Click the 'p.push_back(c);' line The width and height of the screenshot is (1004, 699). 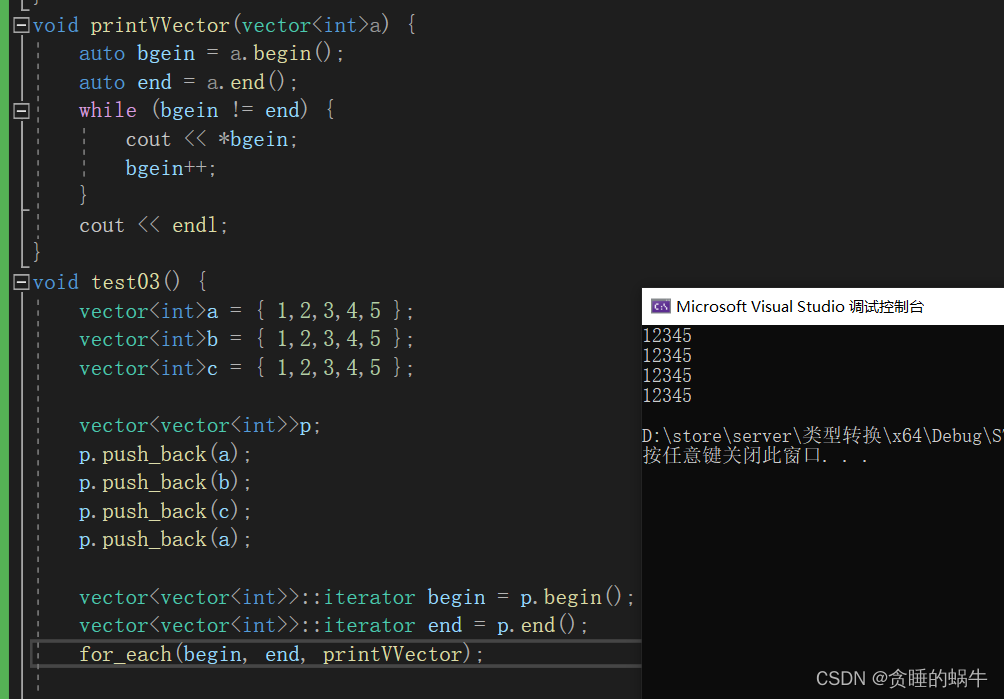coord(165,511)
